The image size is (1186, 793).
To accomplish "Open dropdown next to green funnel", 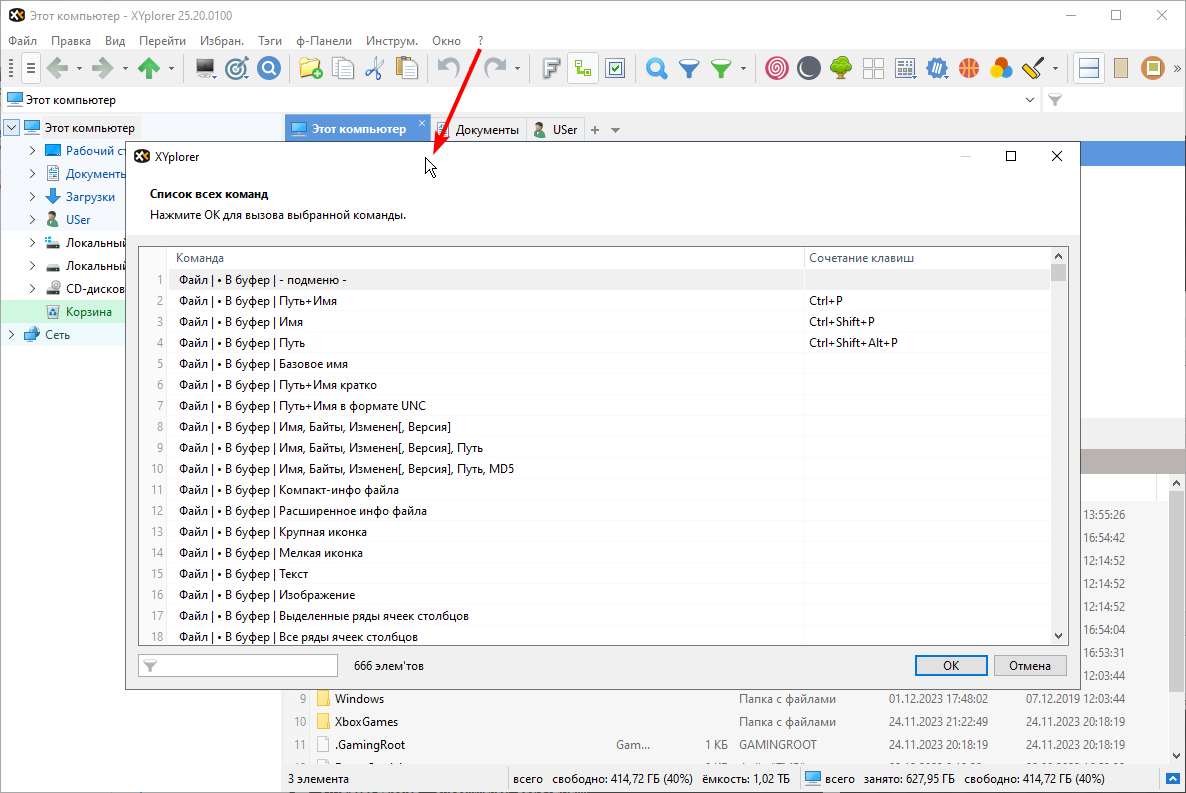I will tap(743, 69).
